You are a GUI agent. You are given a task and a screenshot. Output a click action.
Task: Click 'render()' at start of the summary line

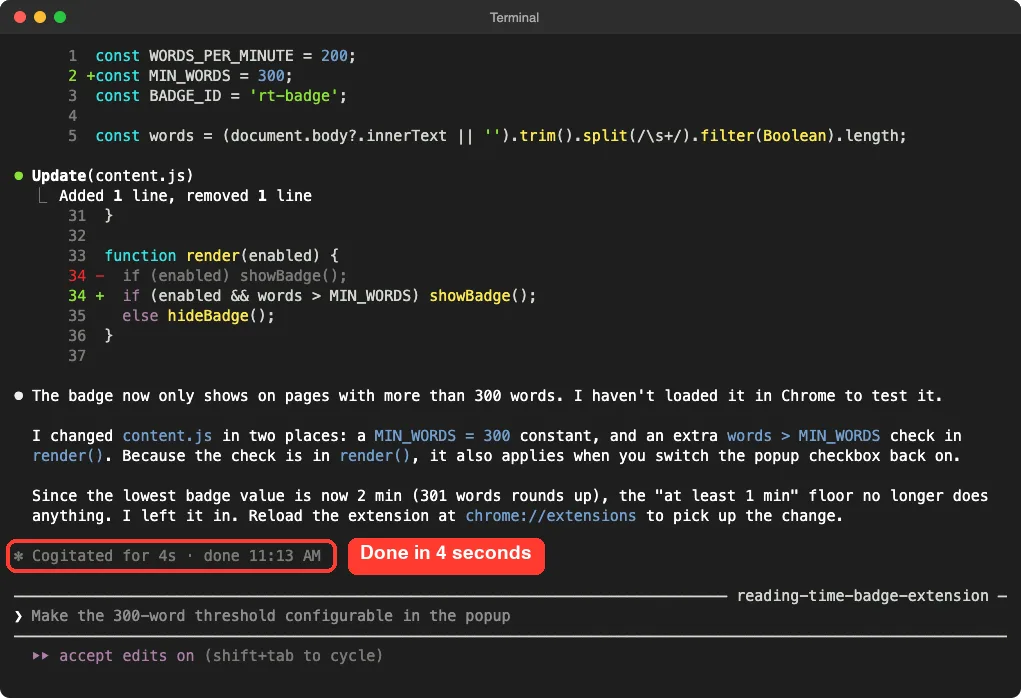click(x=68, y=456)
